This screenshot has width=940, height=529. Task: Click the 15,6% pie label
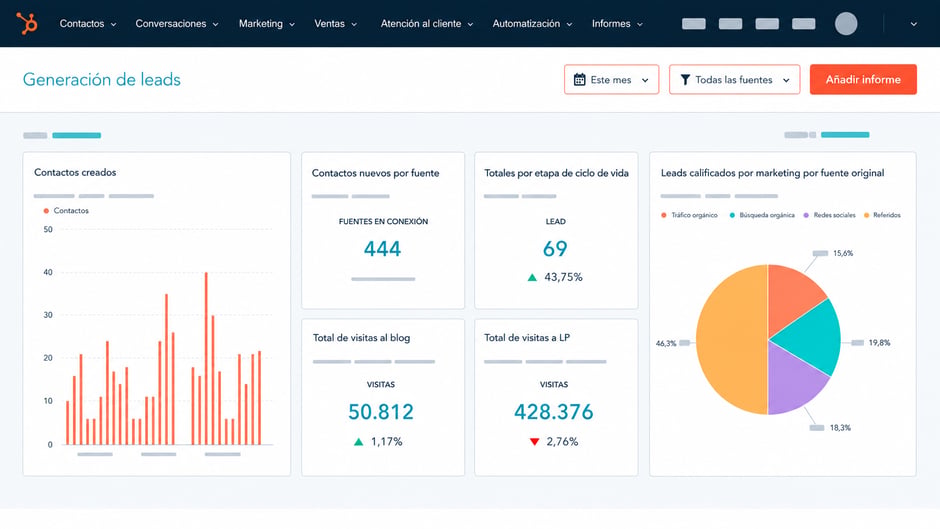(x=843, y=253)
